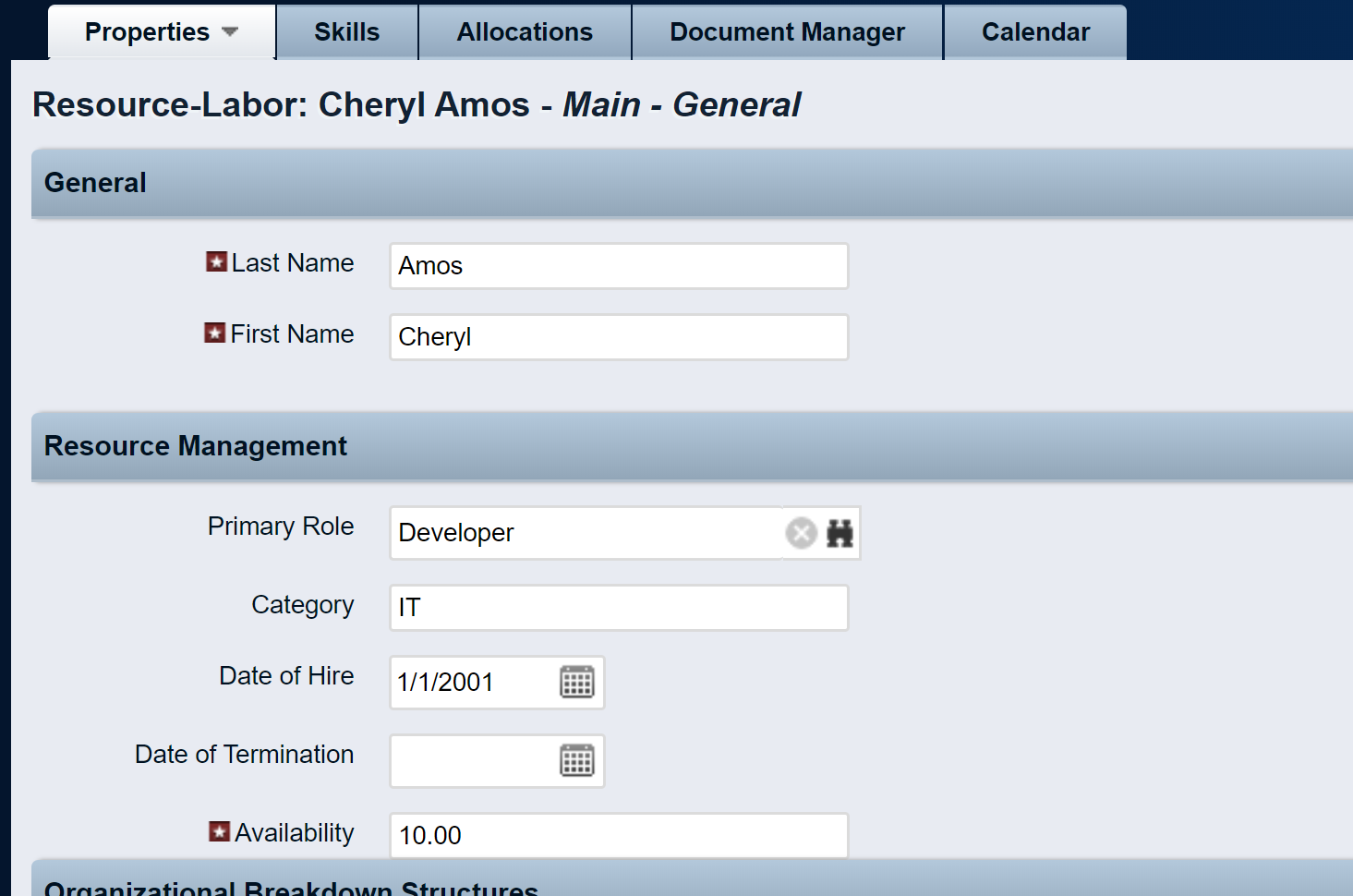Browse Primary Role with binoculars icon

[840, 533]
